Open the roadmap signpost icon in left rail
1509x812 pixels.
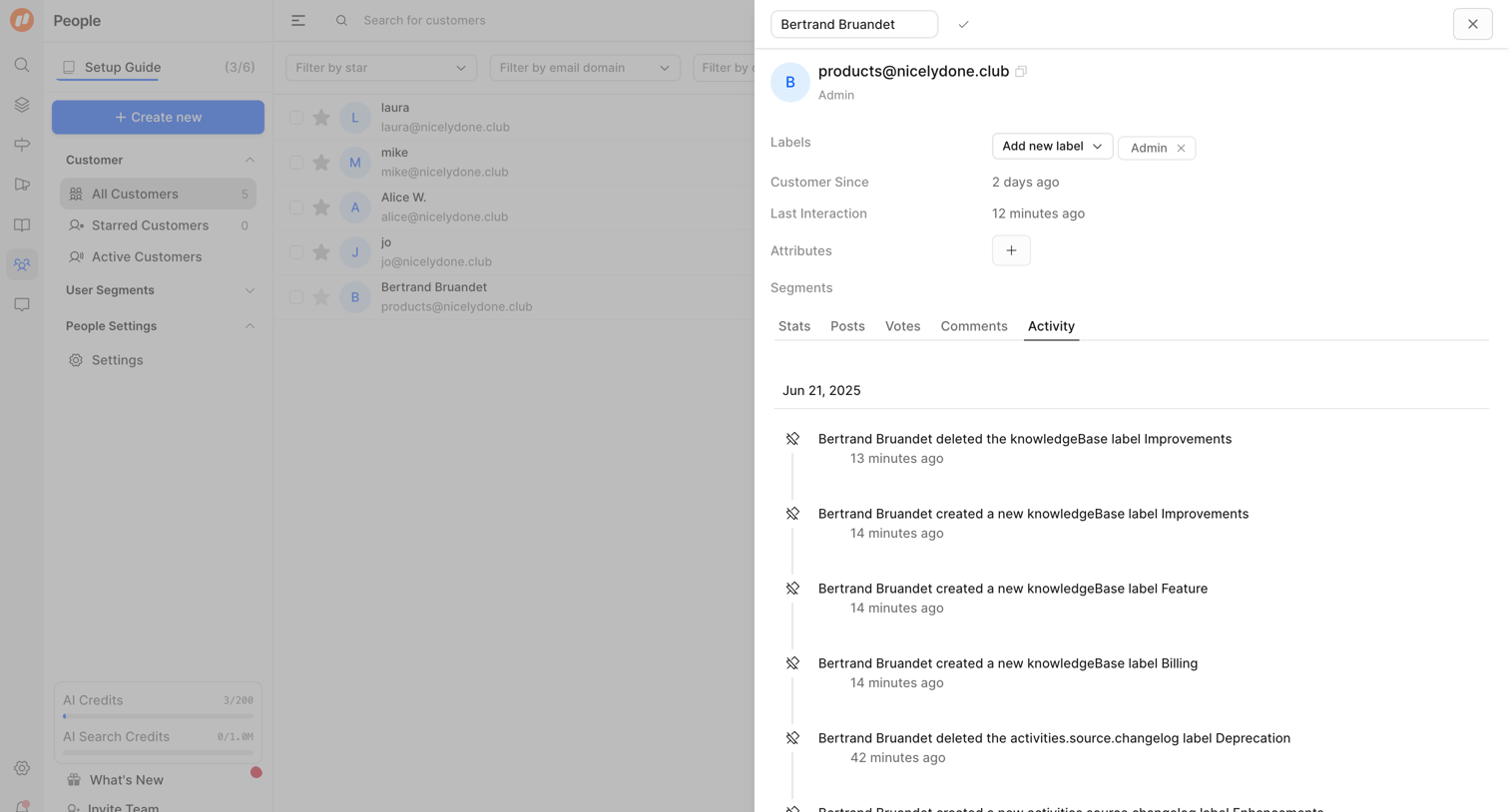click(22, 145)
